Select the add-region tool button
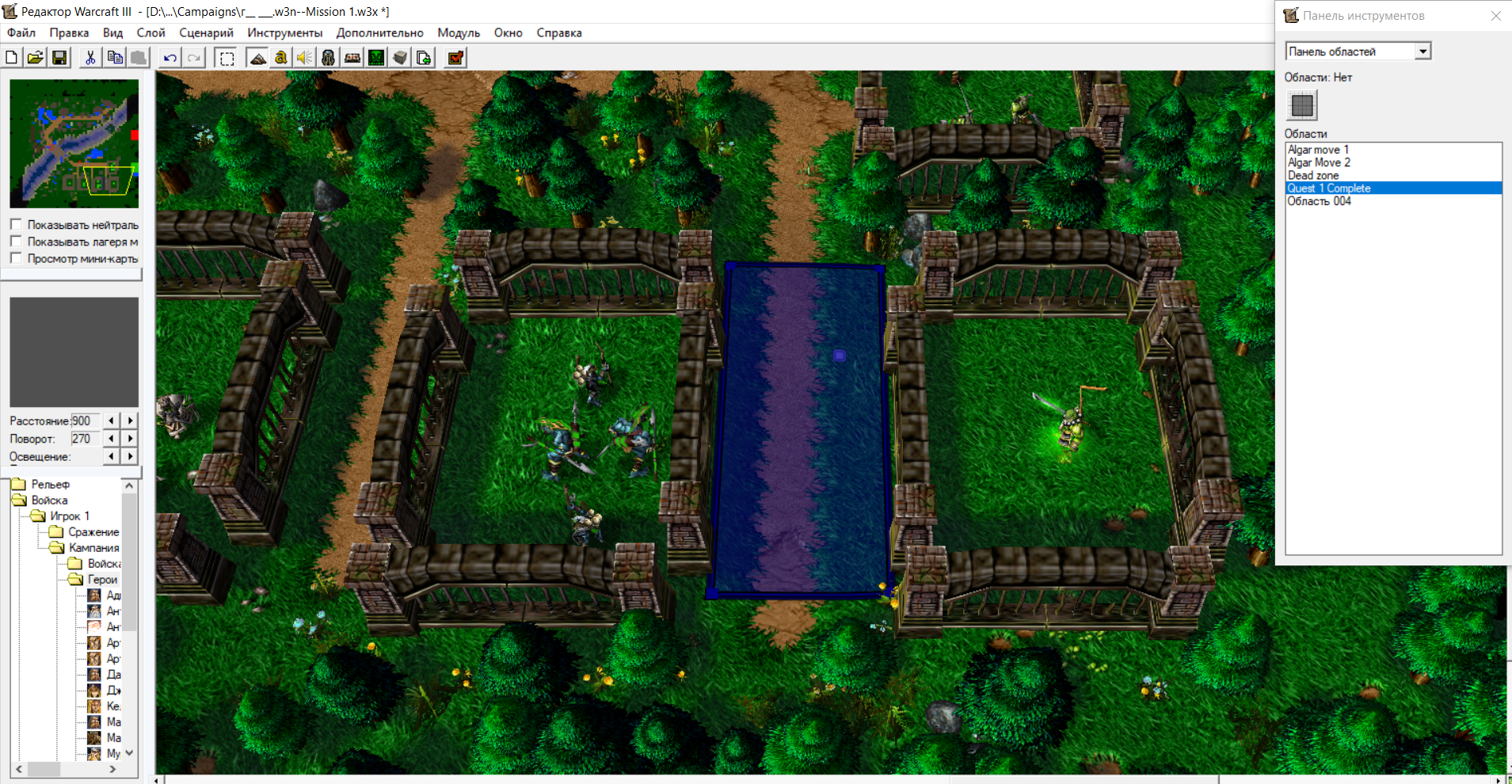1512x784 pixels. [x=1302, y=105]
